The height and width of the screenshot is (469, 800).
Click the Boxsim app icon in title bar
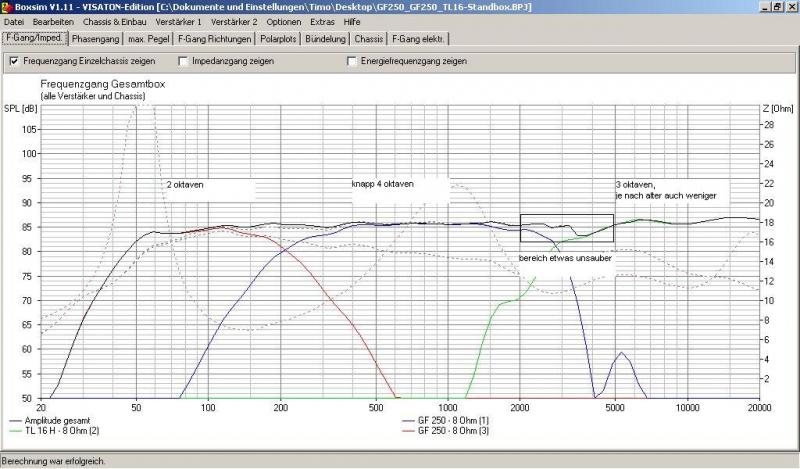coord(7,7)
